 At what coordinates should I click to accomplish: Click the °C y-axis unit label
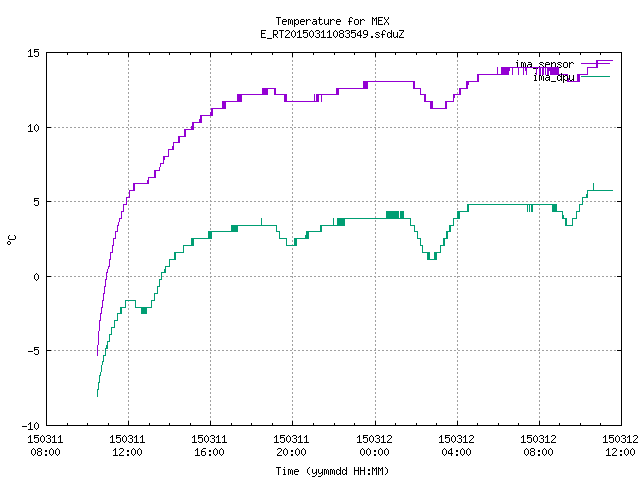click(12, 240)
